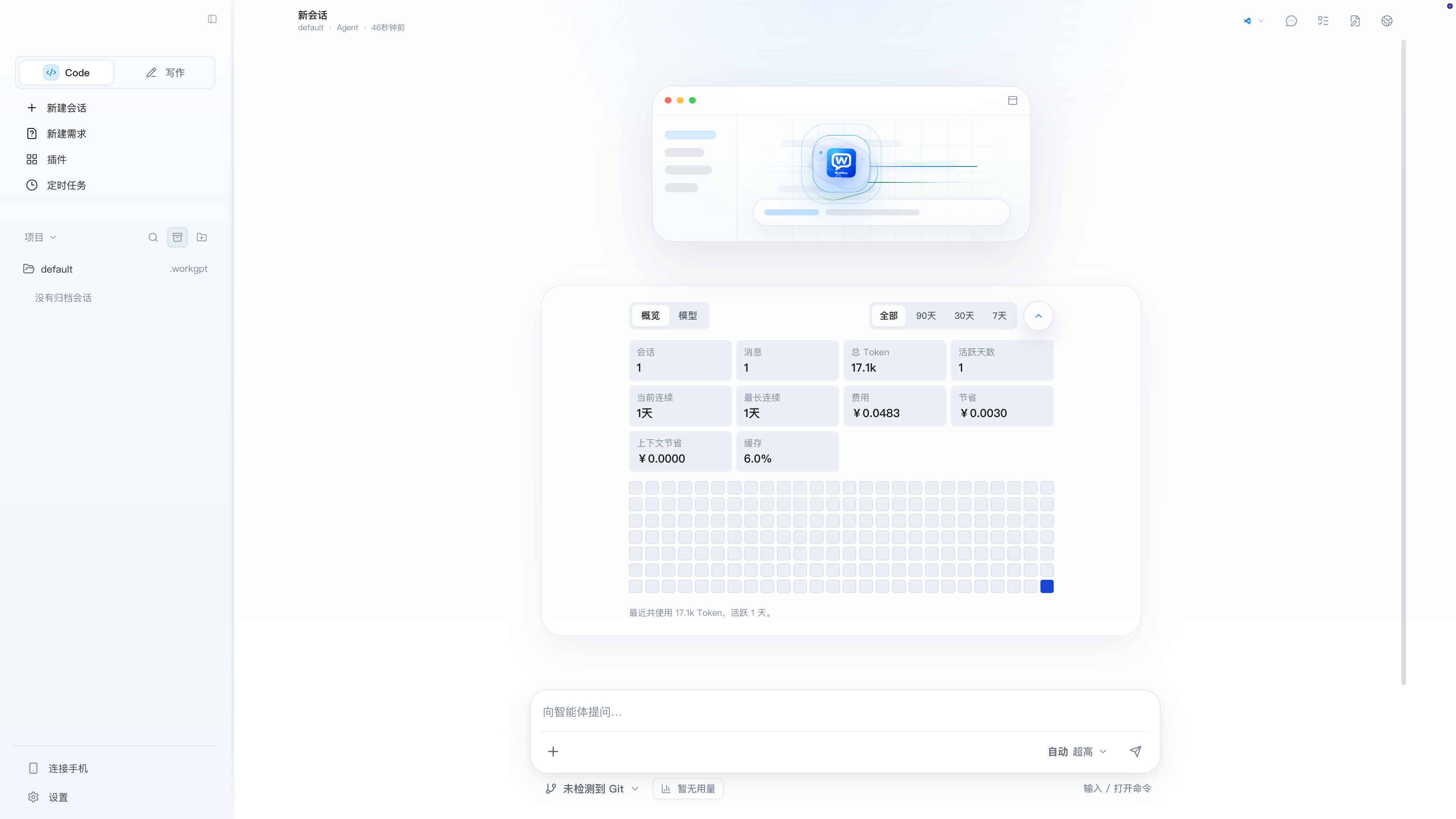Click the main vertical scrollbar

1403,362
